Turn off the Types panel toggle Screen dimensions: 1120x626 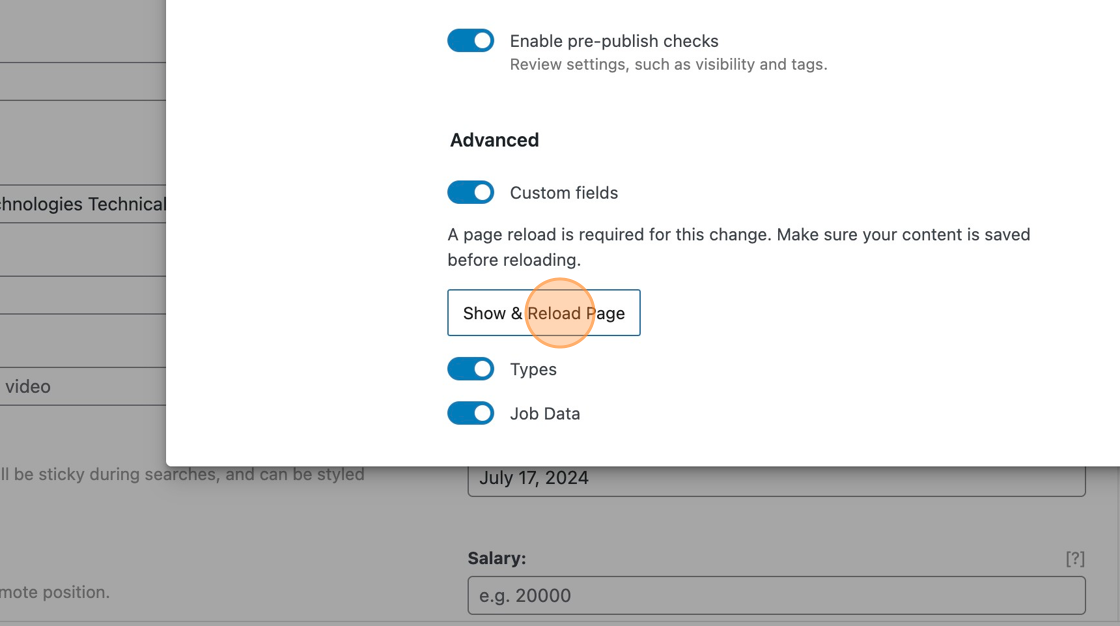pos(470,369)
